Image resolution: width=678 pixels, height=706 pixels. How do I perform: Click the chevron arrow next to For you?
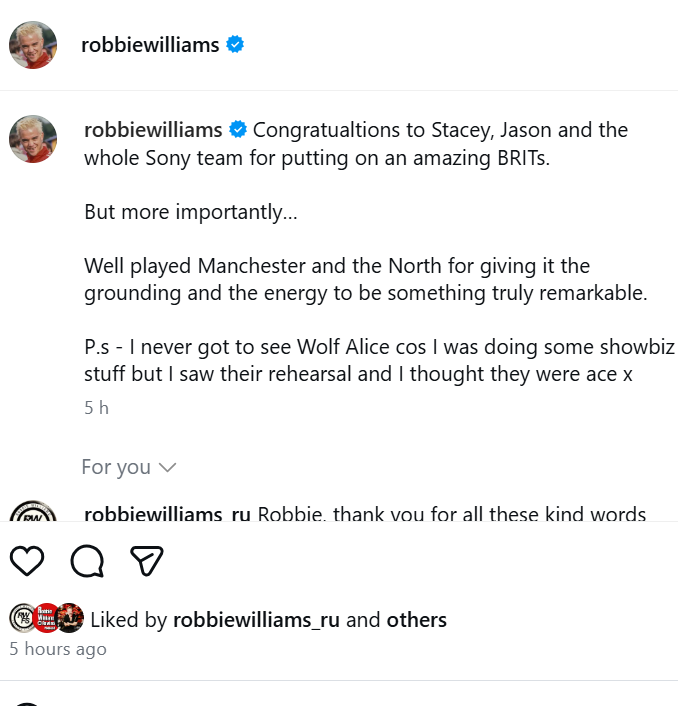coord(167,467)
